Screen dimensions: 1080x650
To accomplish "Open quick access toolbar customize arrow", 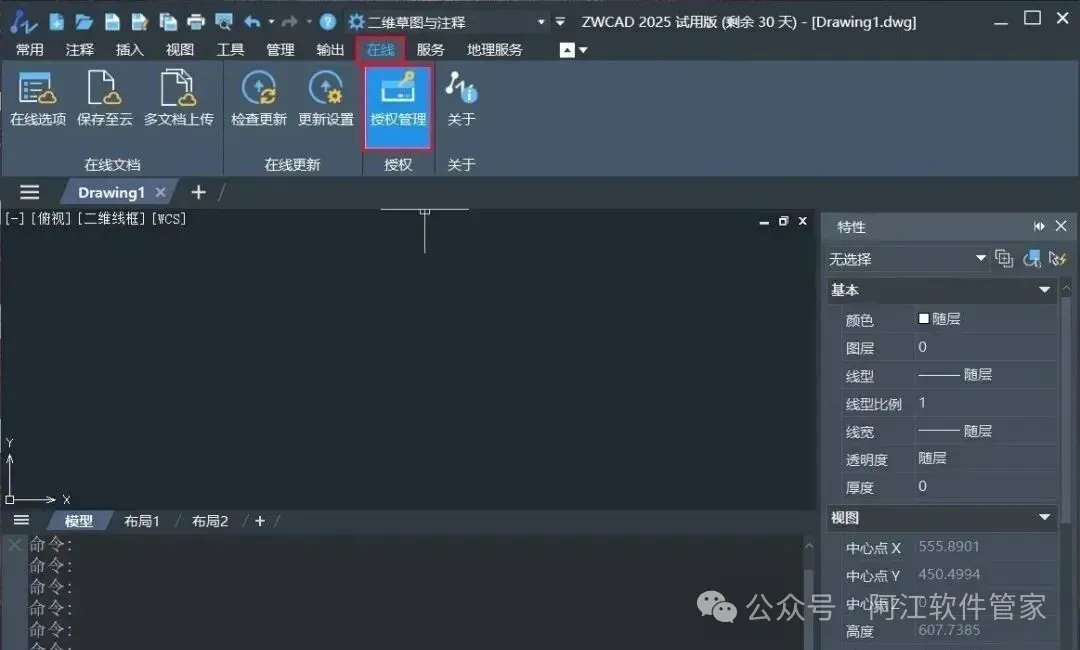I will pos(560,22).
